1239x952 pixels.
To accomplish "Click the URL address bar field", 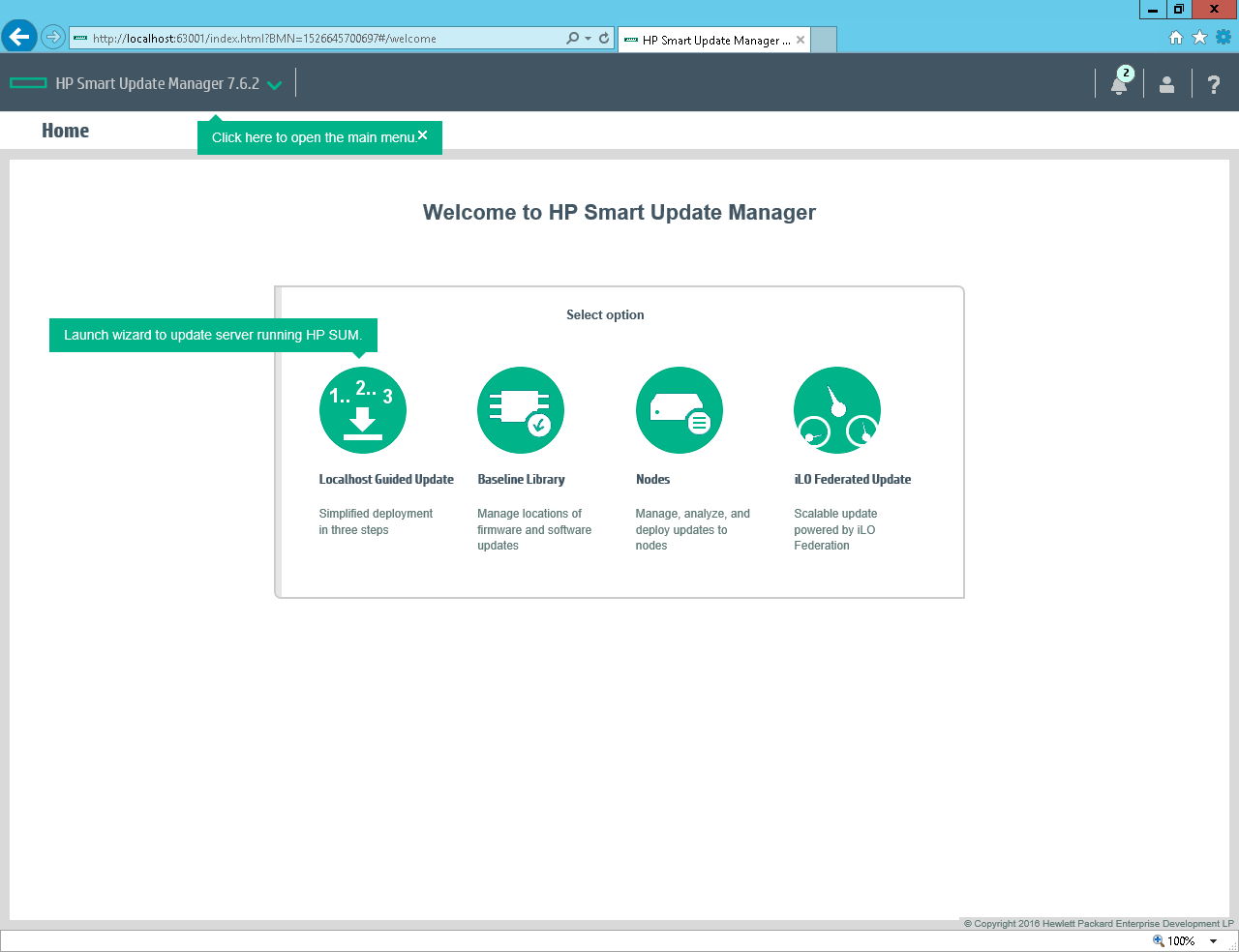I will pyautogui.click(x=319, y=39).
